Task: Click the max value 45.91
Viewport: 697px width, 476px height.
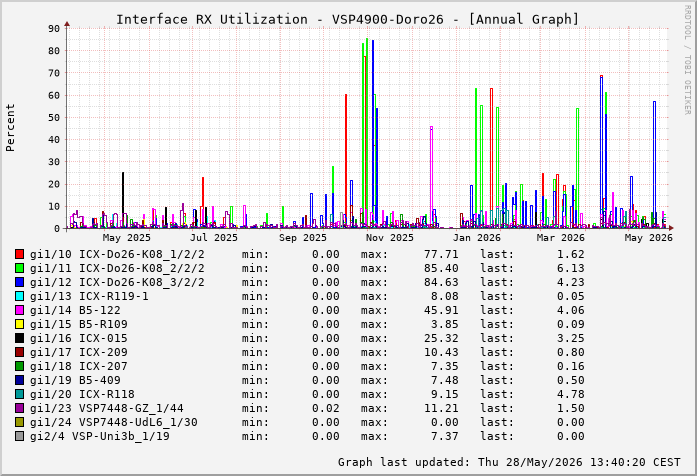Action: tap(441, 310)
